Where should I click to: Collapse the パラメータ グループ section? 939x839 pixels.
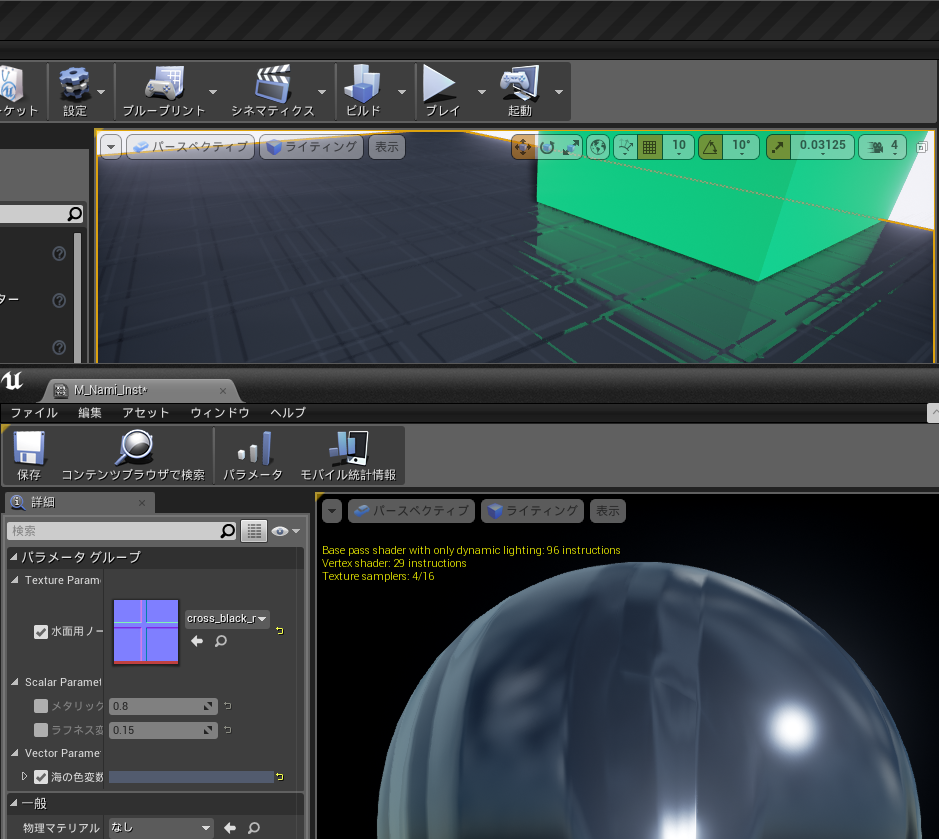pos(14,557)
